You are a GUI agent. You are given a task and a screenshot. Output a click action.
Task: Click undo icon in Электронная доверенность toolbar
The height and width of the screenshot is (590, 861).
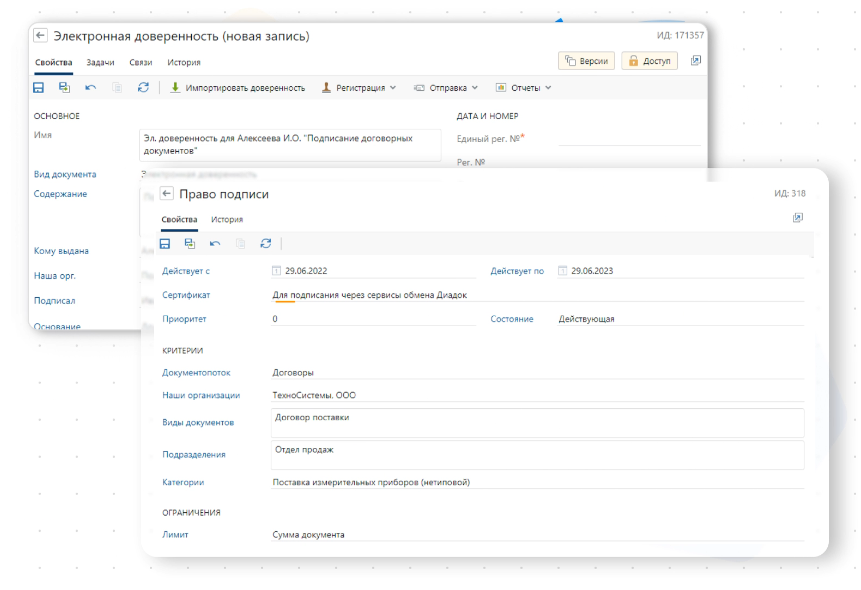tap(91, 88)
